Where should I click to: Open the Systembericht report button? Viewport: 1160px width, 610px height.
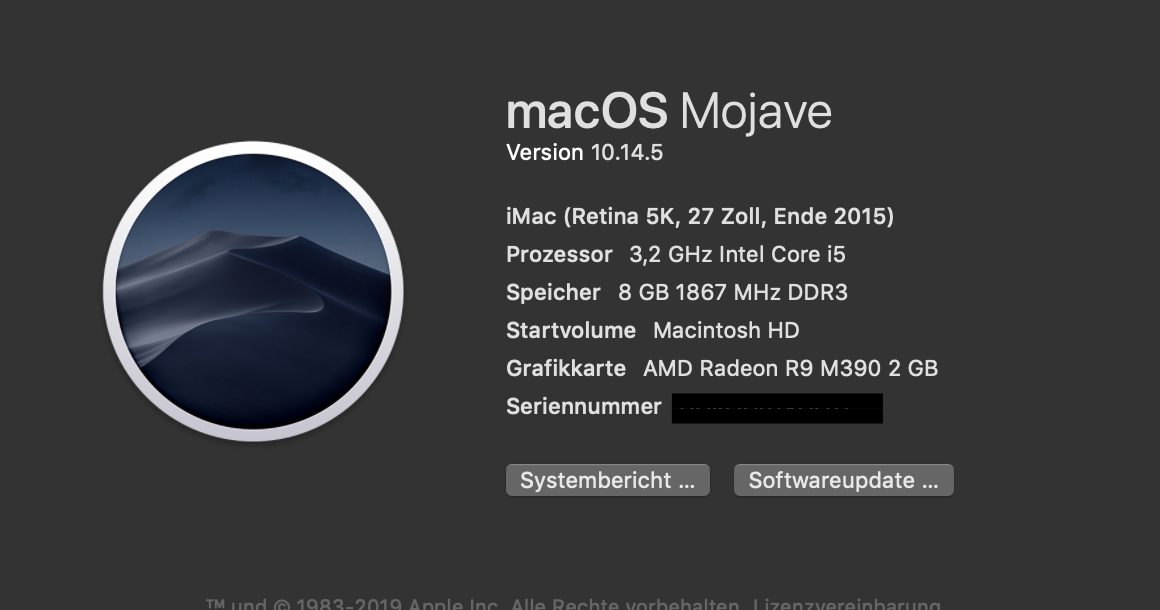tap(607, 480)
